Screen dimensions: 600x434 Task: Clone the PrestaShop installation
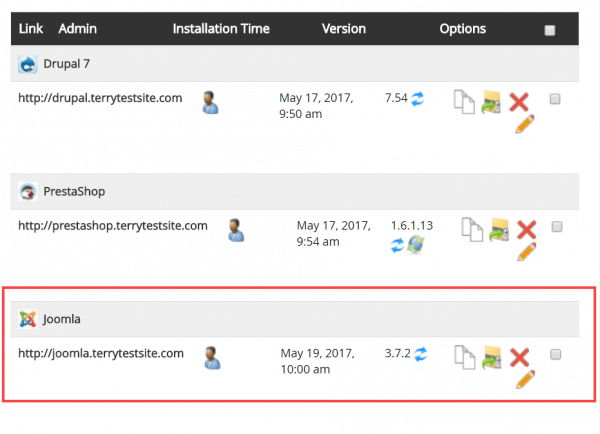click(472, 230)
